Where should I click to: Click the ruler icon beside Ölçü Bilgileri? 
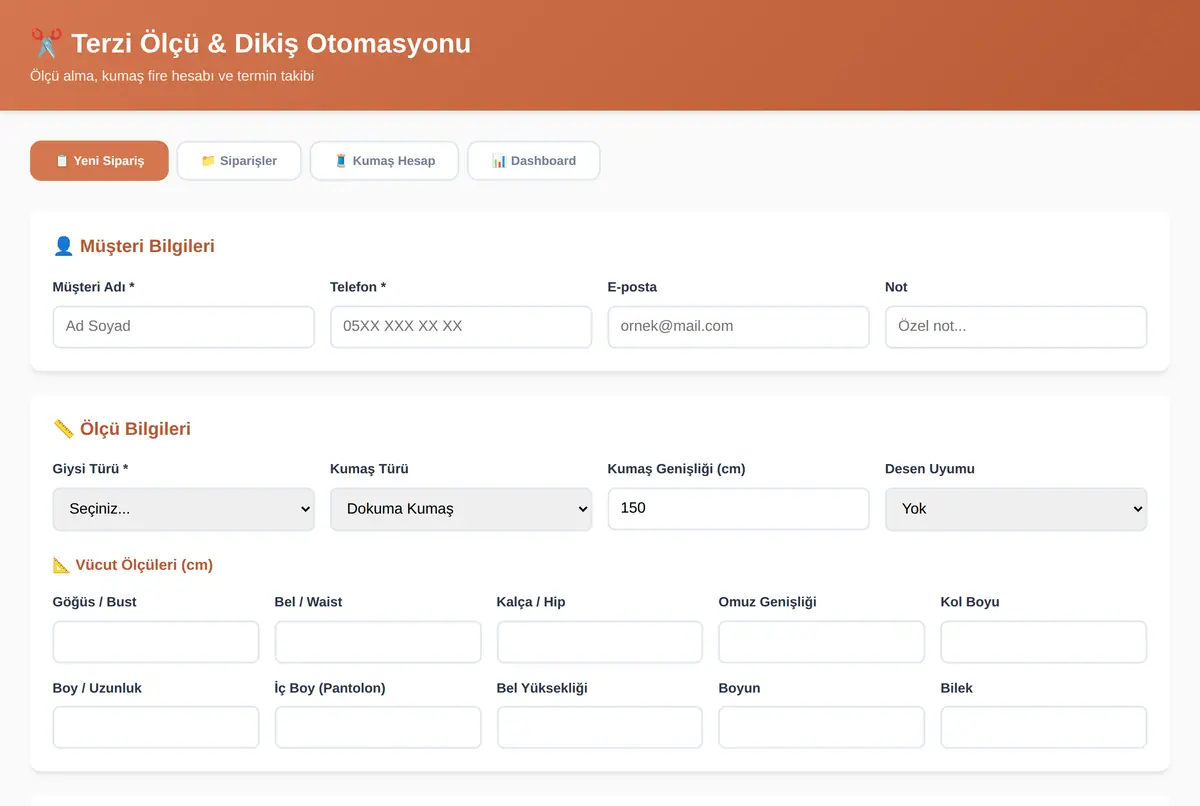tap(63, 429)
